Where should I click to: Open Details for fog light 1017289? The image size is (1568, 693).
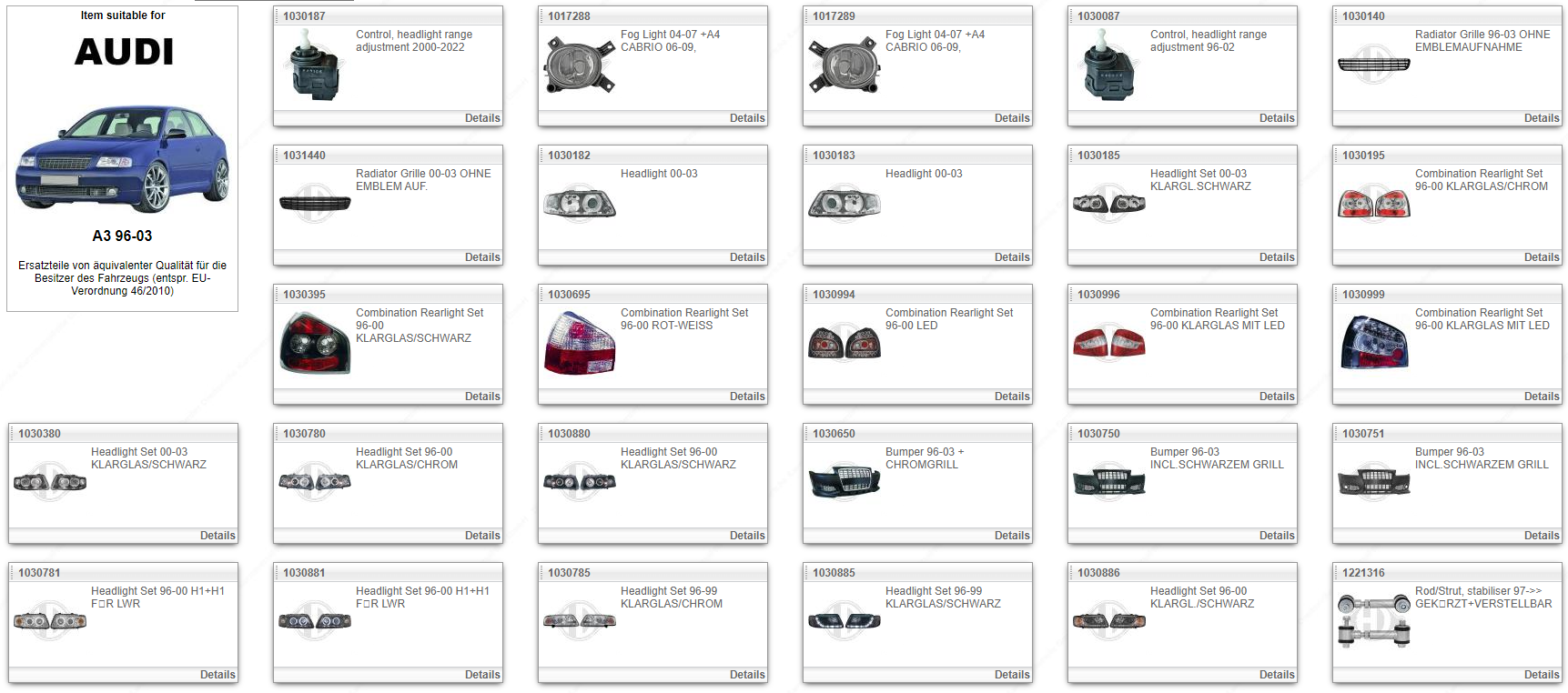pyautogui.click(x=1011, y=118)
